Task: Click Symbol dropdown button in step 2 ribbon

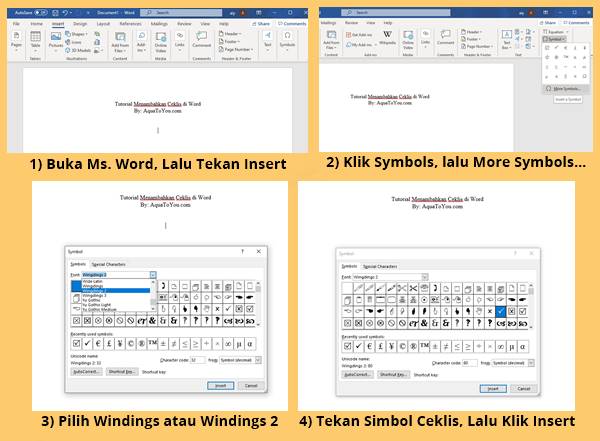Action: [x=554, y=39]
